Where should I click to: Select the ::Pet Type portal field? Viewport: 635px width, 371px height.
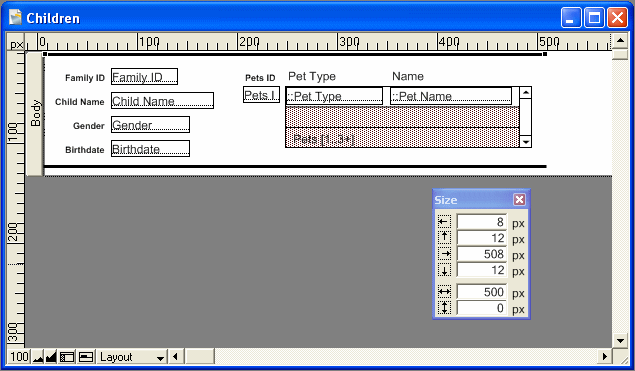334,96
